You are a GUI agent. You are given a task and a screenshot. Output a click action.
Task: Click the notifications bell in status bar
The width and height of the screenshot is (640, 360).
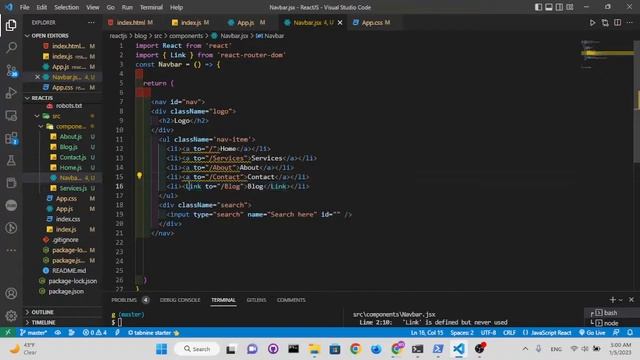(x=630, y=333)
